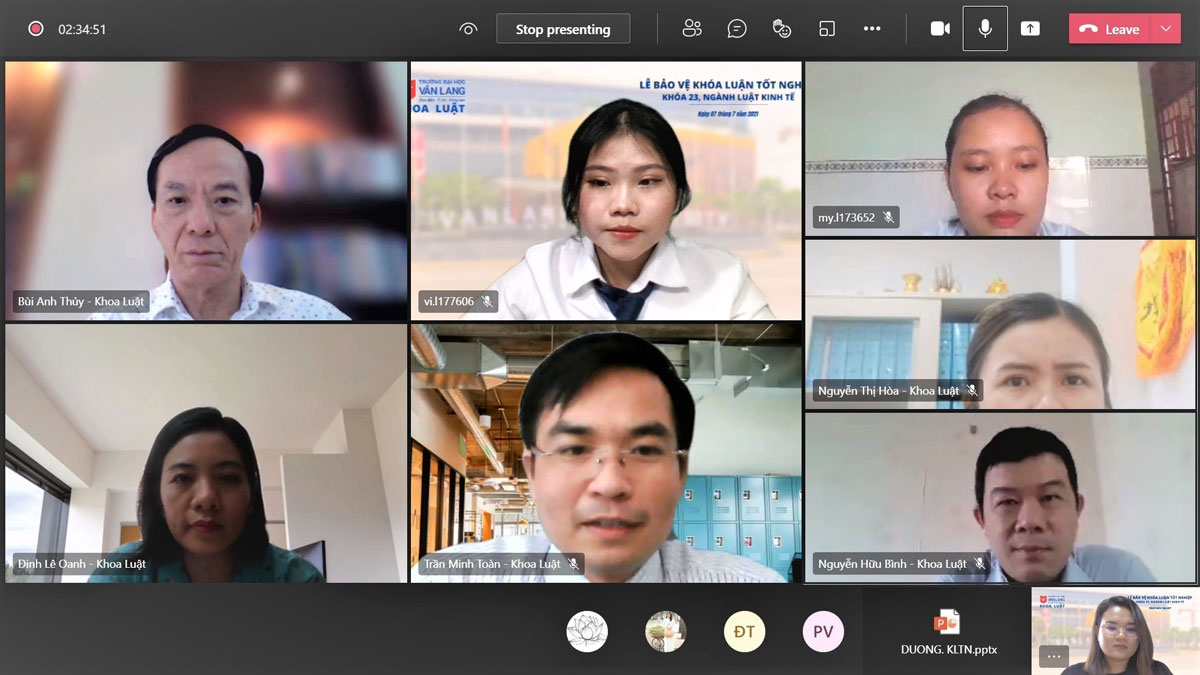Click the label Trần Minh Toàn - Khoa Luật

[492, 564]
